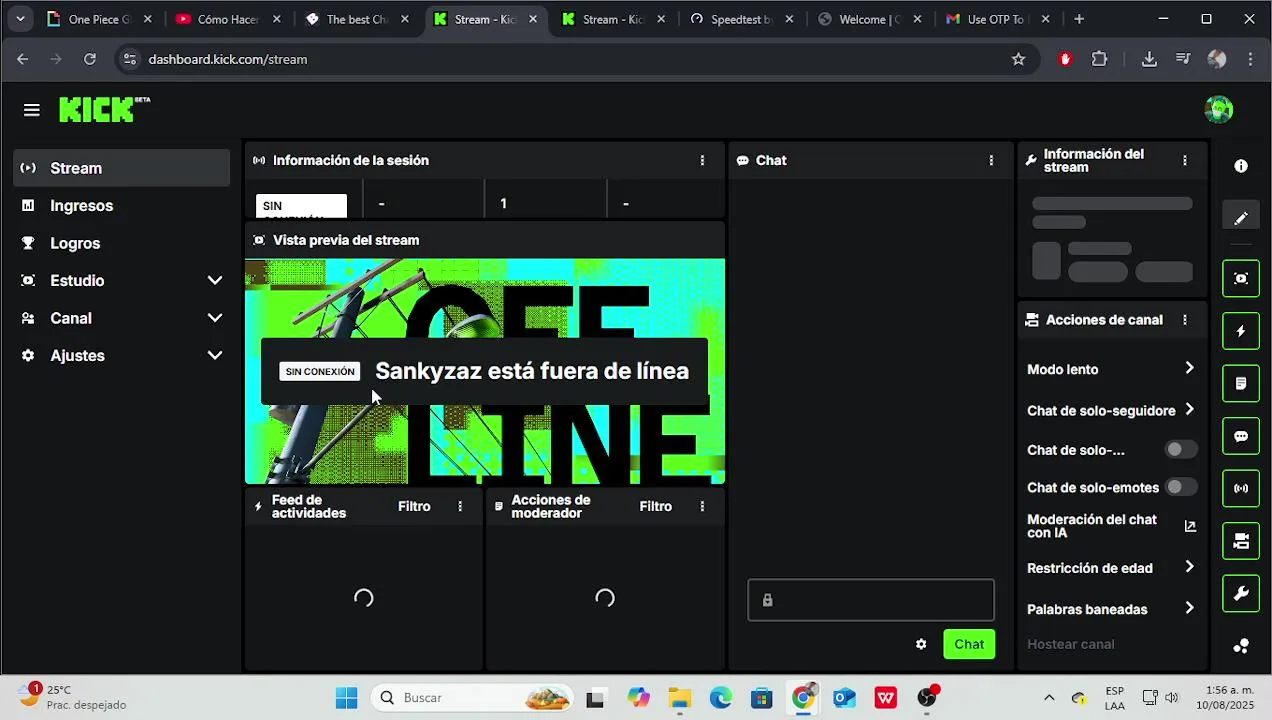Click 'Sankyzaz está fuera de línea' text

(x=532, y=371)
